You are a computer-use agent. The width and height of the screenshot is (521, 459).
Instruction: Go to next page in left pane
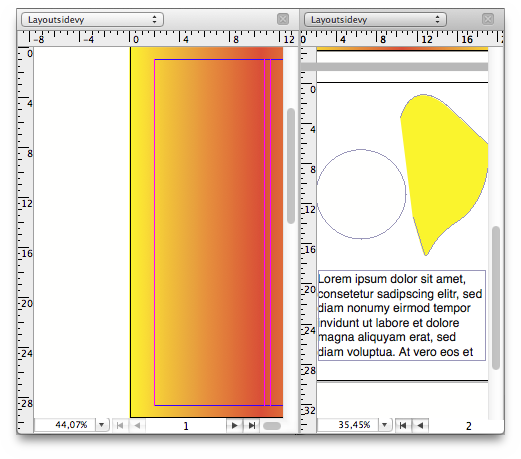coord(235,425)
